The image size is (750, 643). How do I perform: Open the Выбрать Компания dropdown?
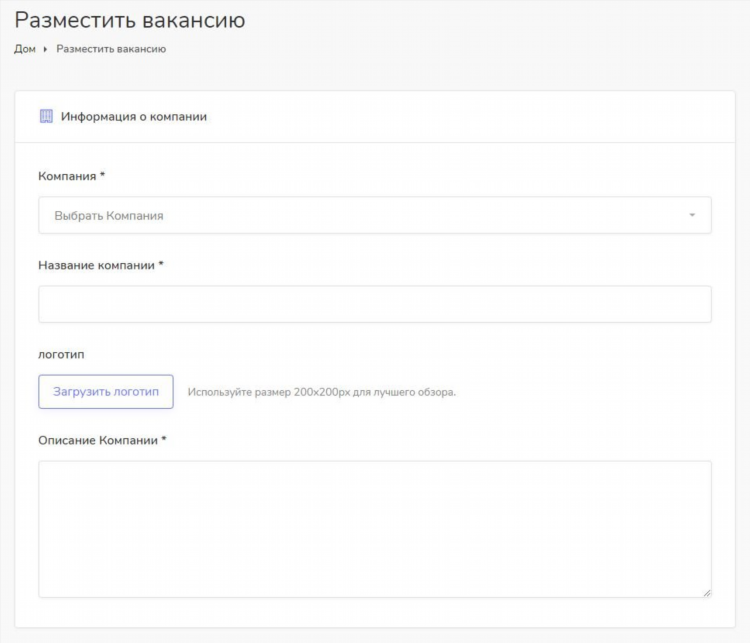[375, 215]
